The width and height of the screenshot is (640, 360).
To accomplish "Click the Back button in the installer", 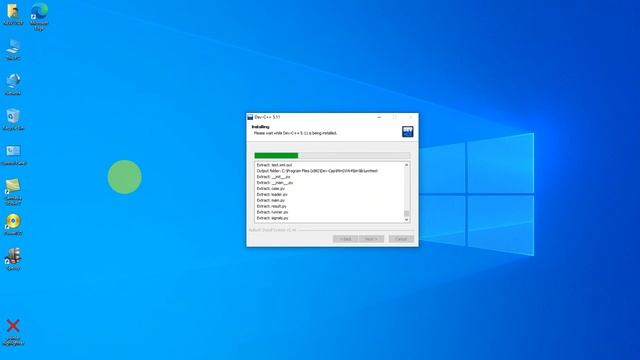I will pyautogui.click(x=345, y=239).
